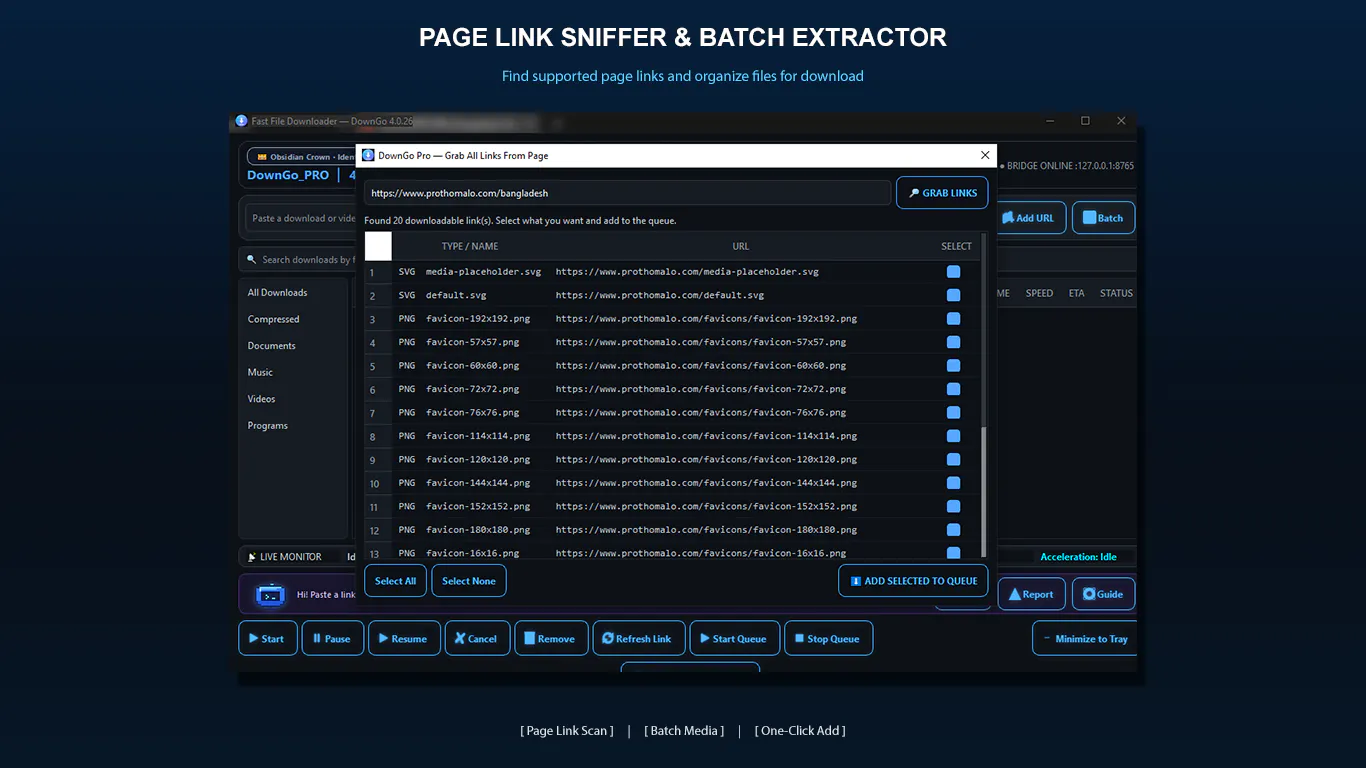1366x768 pixels.
Task: Select Compressed category in sidebar
Action: [274, 319]
